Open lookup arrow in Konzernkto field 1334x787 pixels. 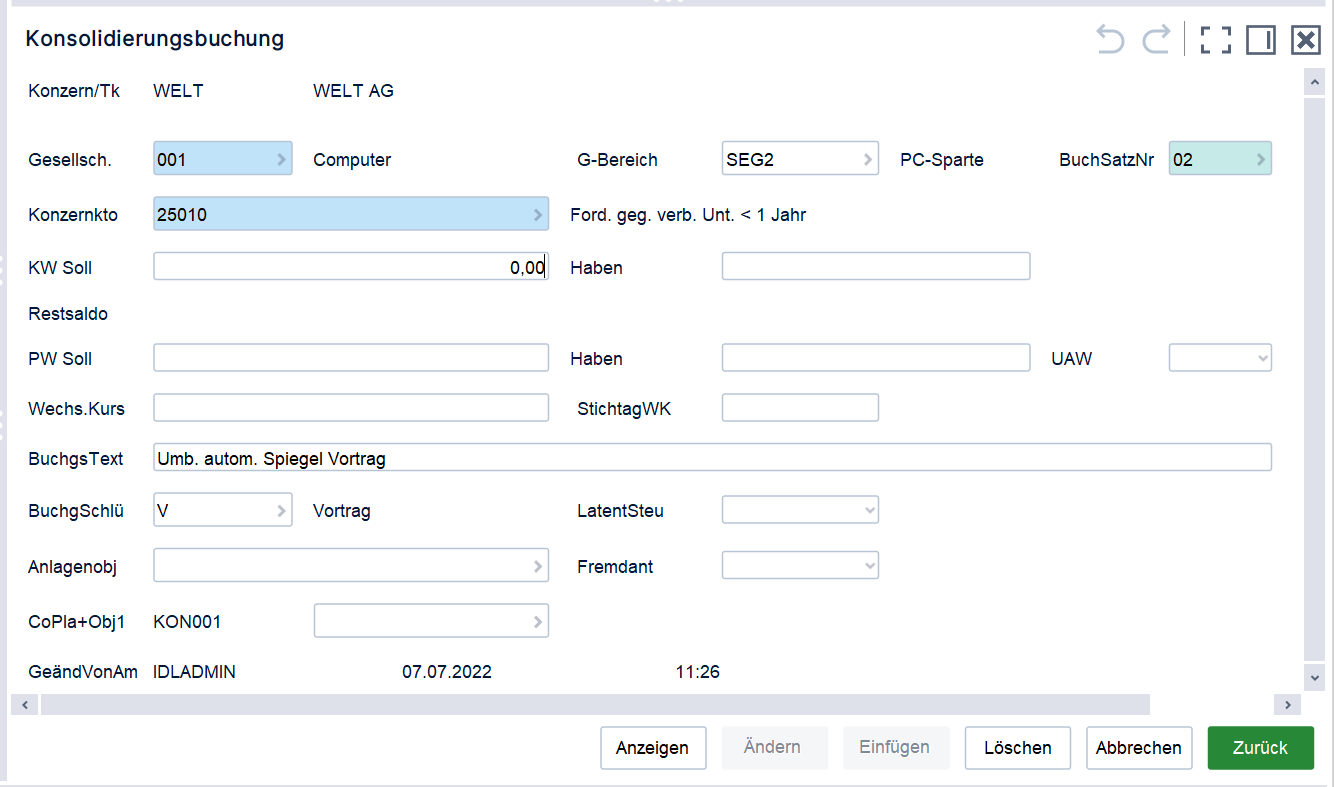pyautogui.click(x=537, y=214)
